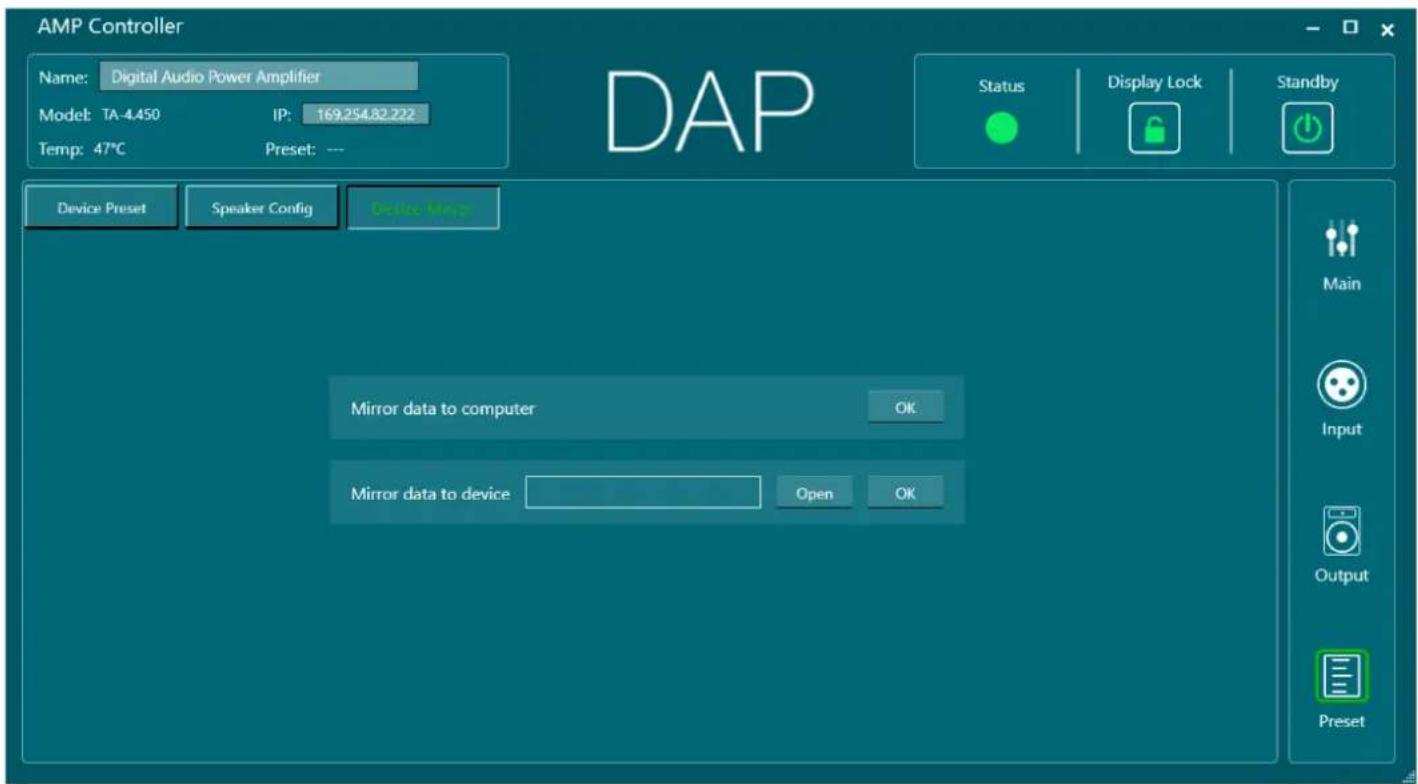Screen dimensions: 1418x784
Task: Click the mirror data file path field
Action: [x=643, y=492]
